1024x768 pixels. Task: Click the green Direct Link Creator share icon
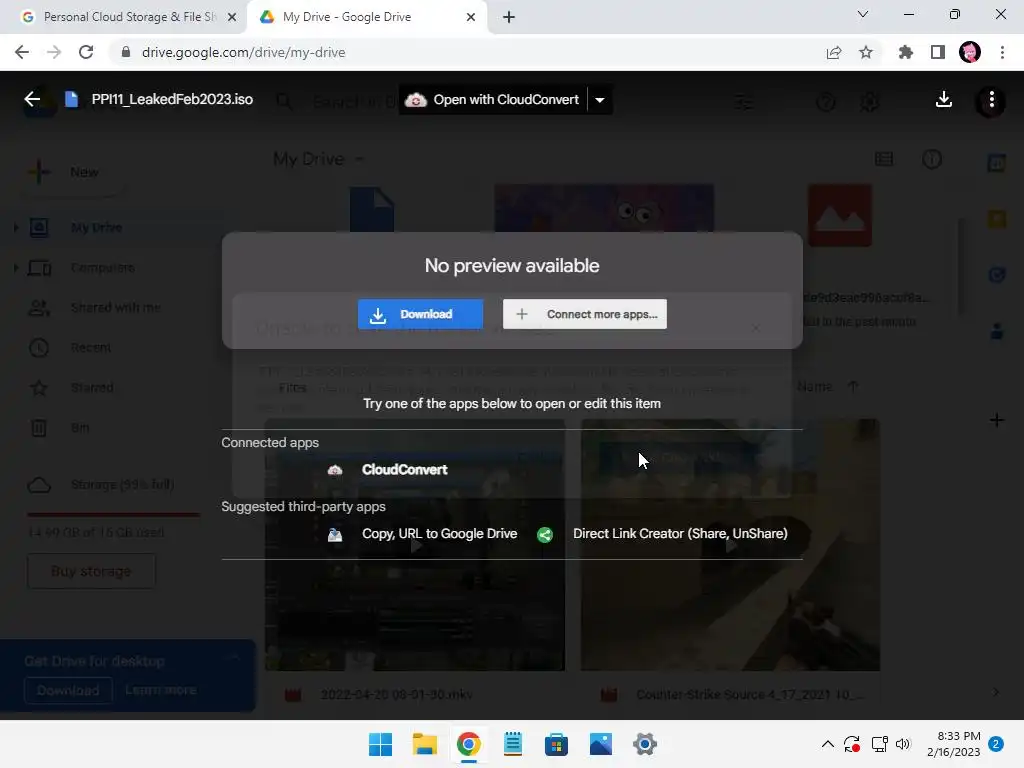click(x=545, y=535)
